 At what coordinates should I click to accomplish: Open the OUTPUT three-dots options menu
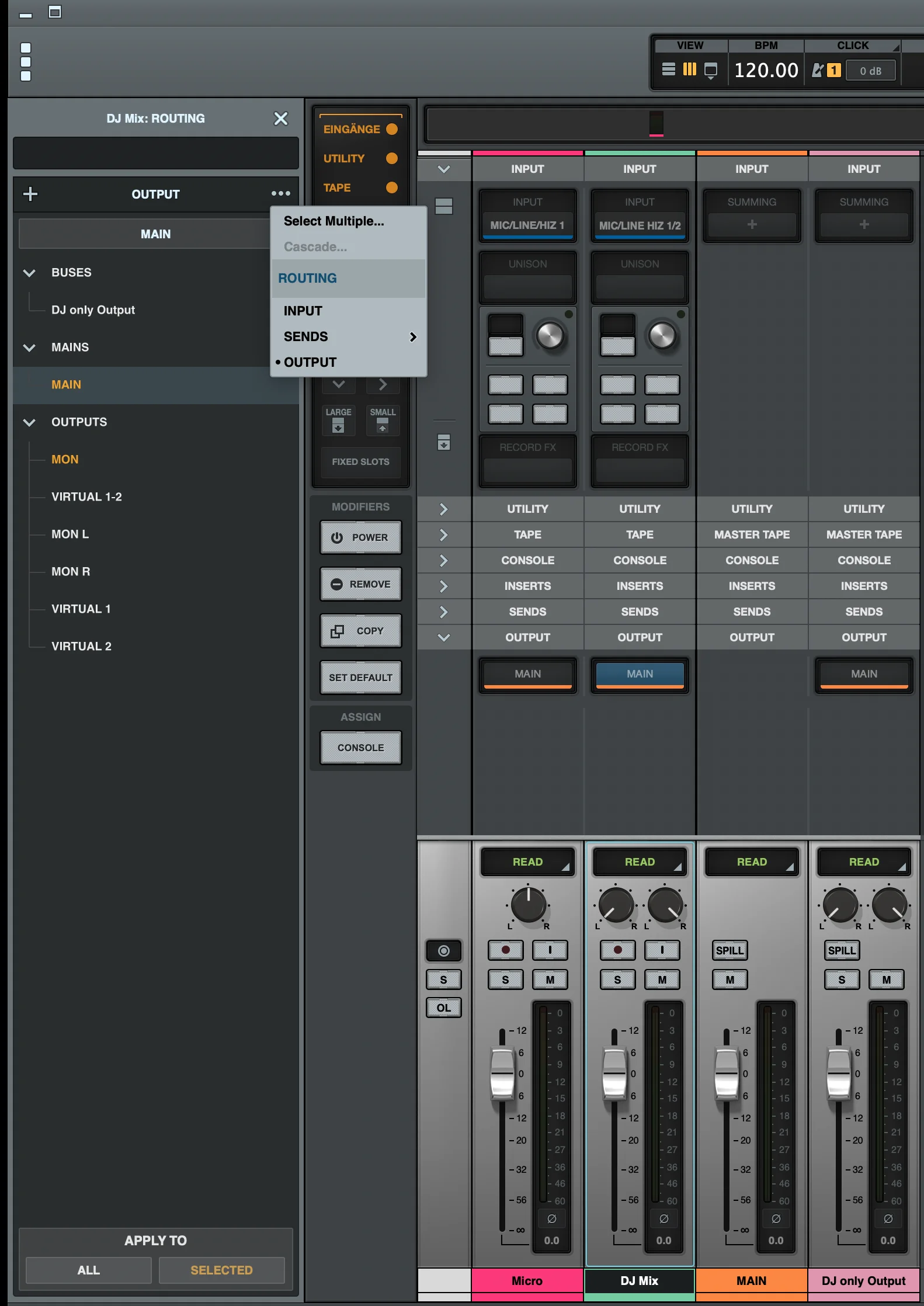(x=281, y=193)
